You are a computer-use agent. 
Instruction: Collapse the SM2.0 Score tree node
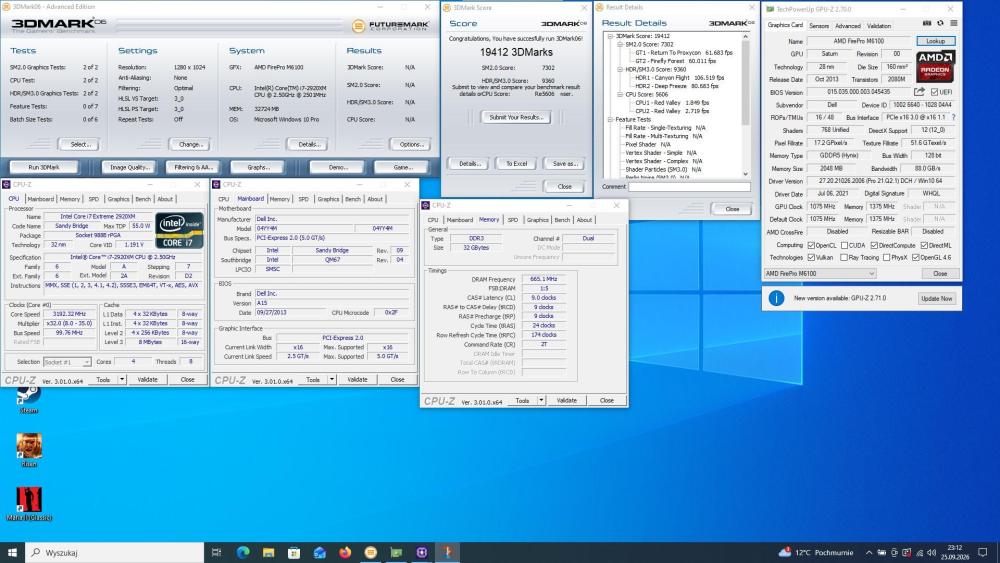620,45
